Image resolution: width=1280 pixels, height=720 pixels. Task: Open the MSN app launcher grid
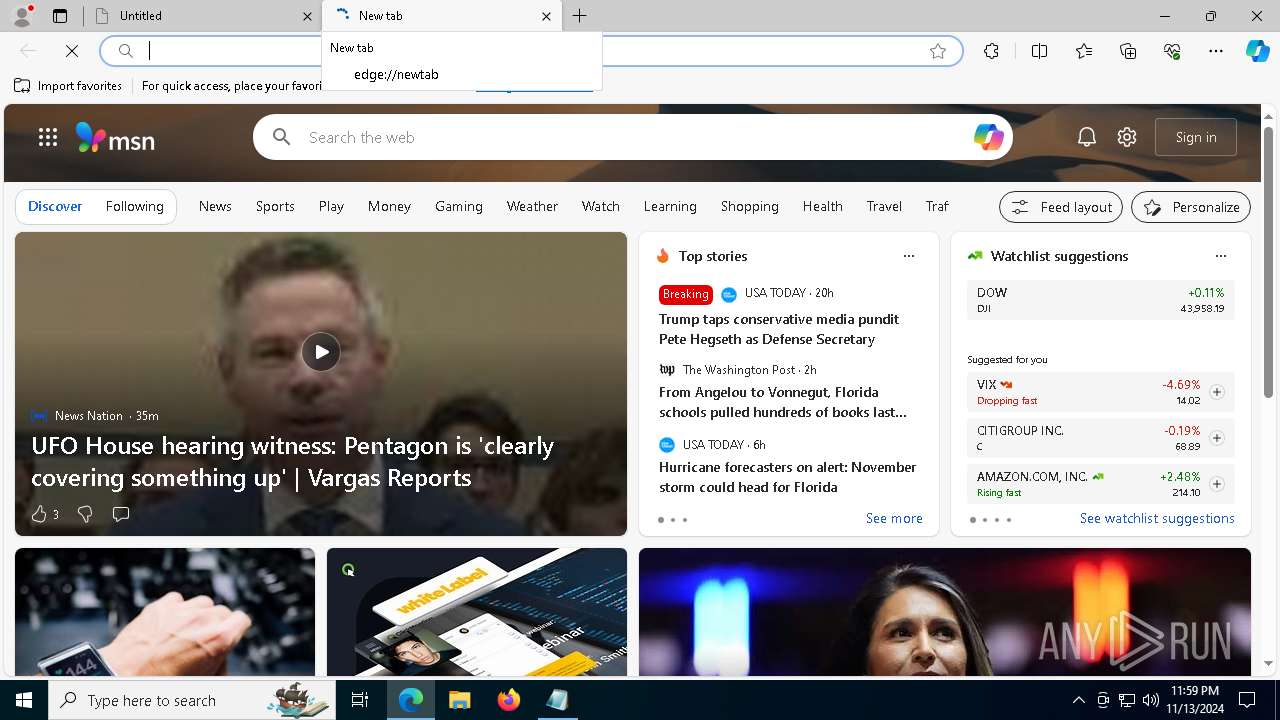pos(48,137)
